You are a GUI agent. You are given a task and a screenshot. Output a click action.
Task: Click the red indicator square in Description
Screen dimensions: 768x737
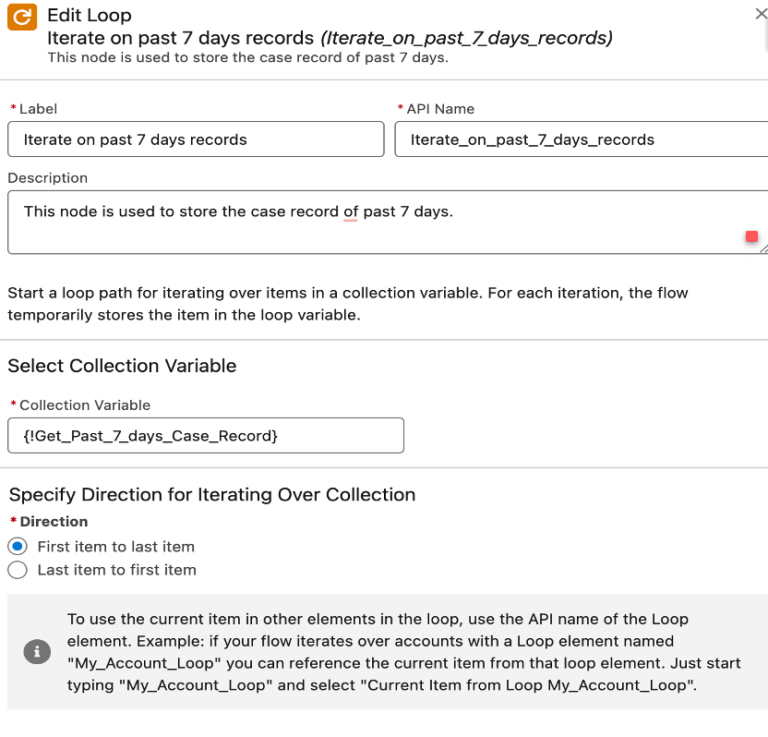tap(752, 237)
